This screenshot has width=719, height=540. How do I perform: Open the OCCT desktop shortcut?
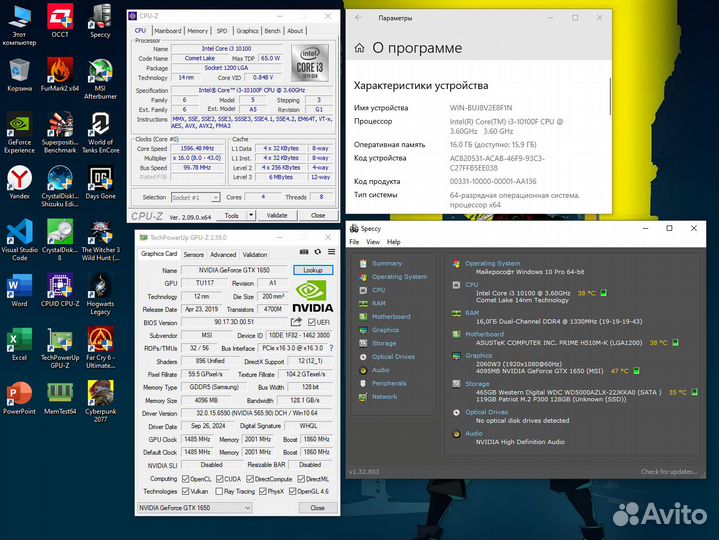pyautogui.click(x=60, y=21)
